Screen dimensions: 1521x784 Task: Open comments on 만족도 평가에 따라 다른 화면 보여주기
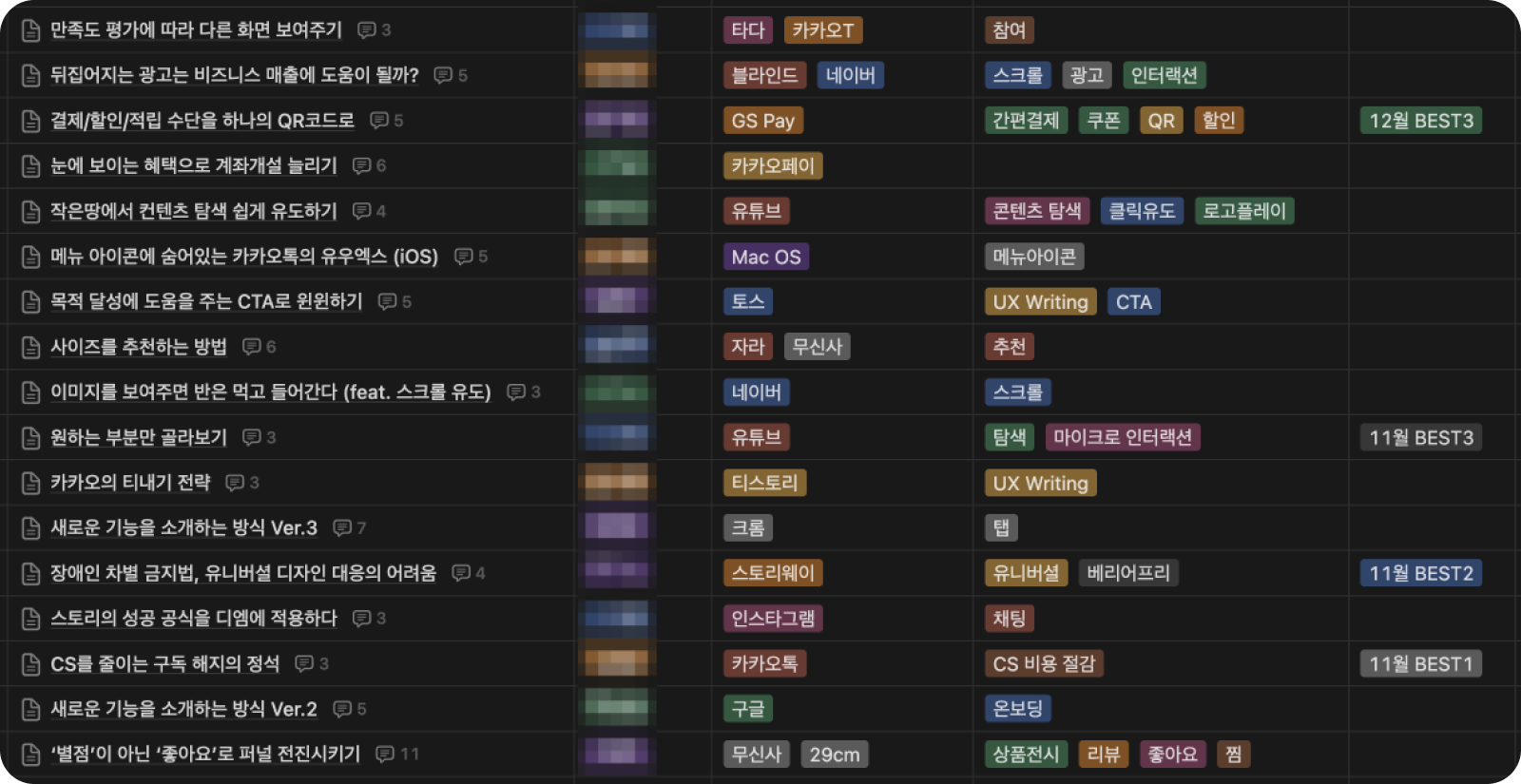[374, 30]
